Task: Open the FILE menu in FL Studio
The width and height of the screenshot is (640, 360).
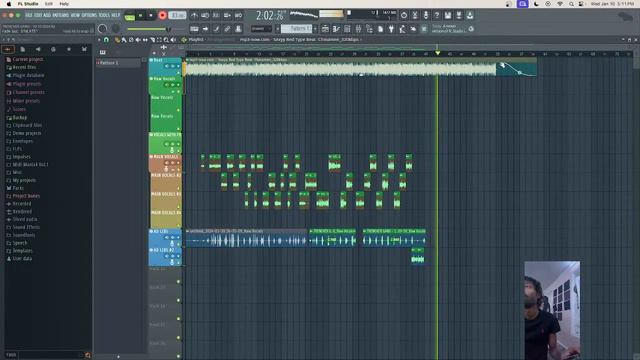Action: tap(29, 15)
